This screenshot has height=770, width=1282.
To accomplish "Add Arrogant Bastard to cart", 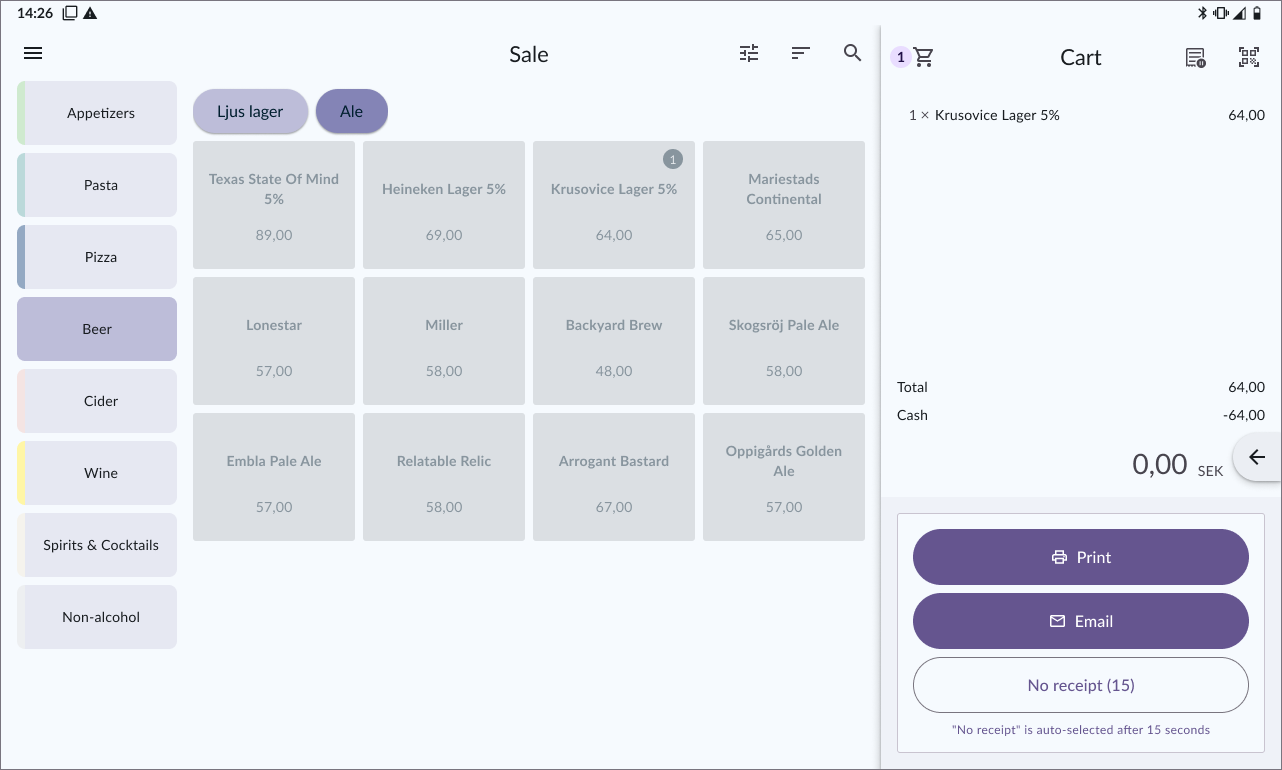I will click(614, 477).
